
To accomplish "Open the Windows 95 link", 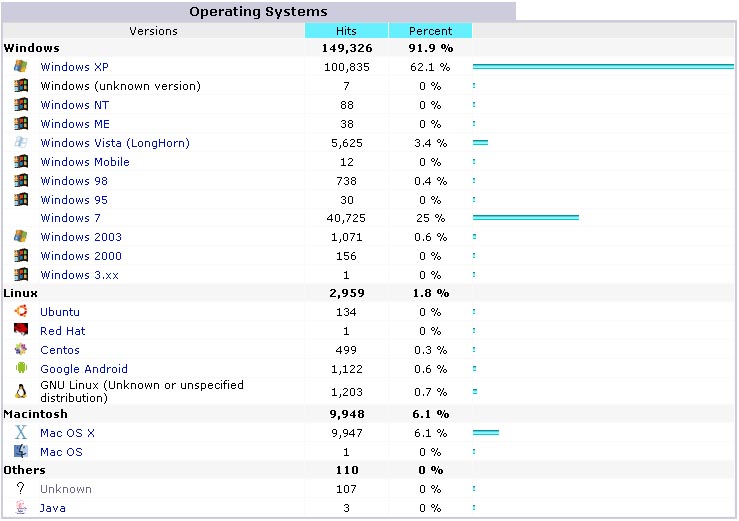I will pos(74,200).
